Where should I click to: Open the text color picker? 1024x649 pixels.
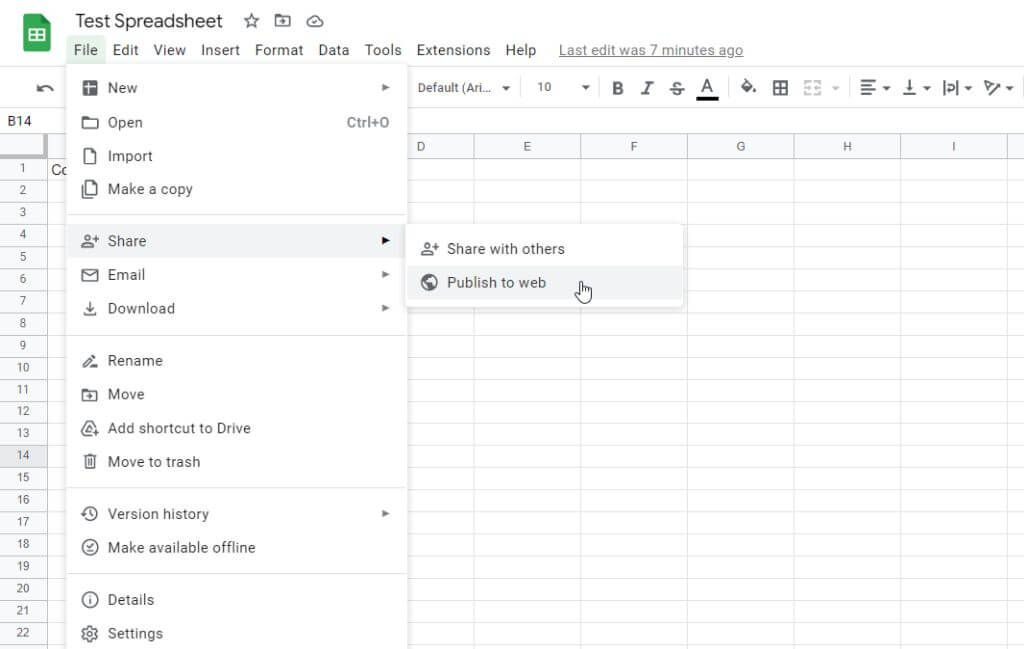[x=707, y=88]
